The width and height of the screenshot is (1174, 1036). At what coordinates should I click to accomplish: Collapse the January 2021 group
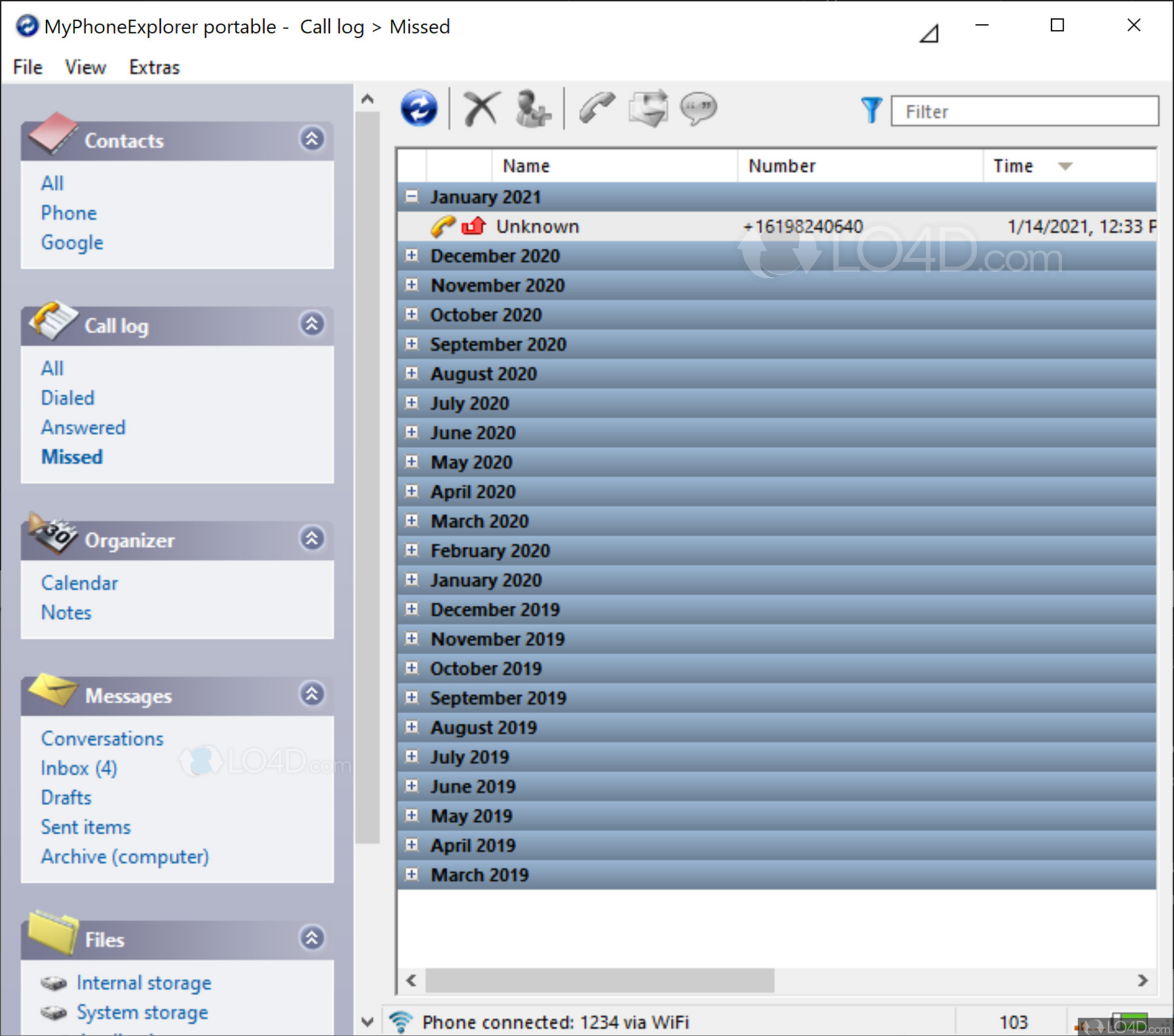point(411,196)
